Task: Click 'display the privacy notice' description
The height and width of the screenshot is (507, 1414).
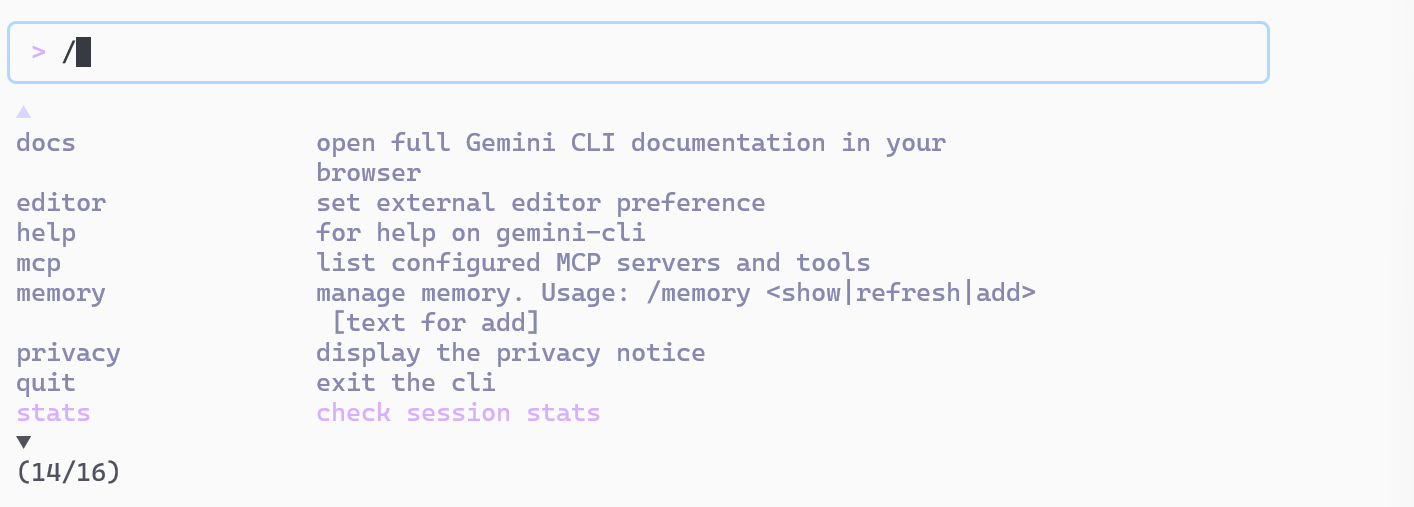Action: [510, 353]
